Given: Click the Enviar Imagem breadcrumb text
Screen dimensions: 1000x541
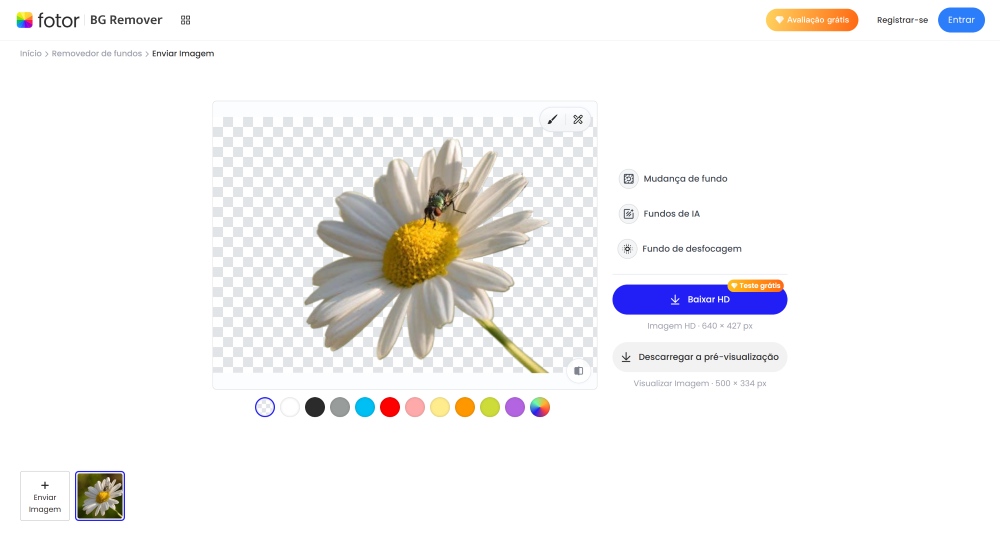Looking at the screenshot, I should pos(183,54).
